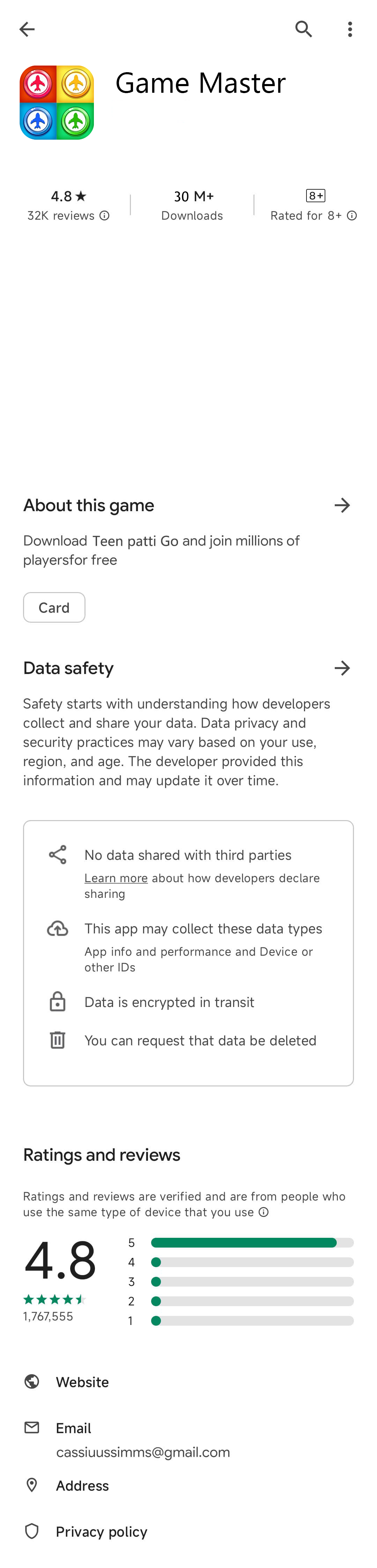Open Learn more link about sharing
Screen dimensions: 377x1568
pyautogui.click(x=116, y=878)
